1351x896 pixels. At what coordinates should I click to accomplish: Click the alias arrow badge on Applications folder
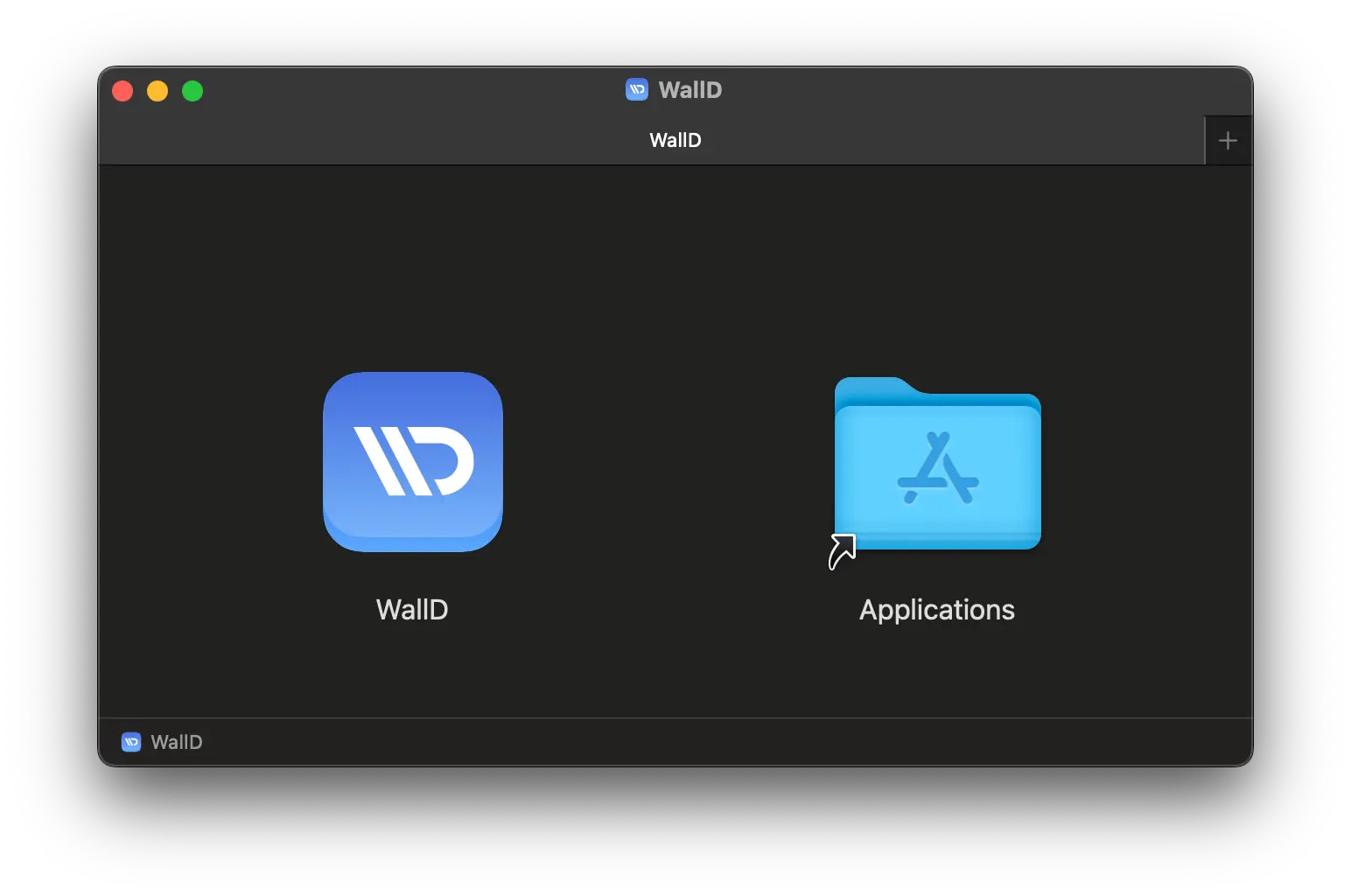pos(842,551)
